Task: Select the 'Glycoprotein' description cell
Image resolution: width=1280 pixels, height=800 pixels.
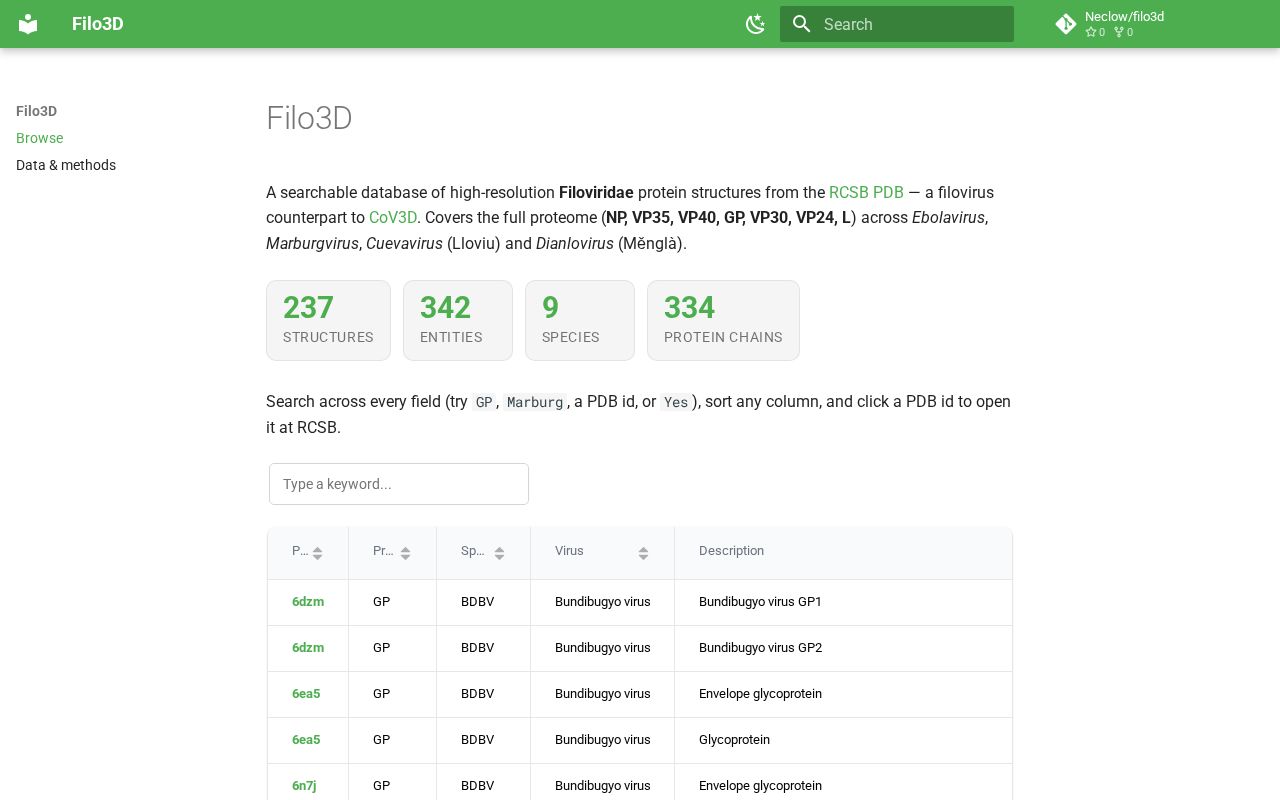Action: [843, 740]
